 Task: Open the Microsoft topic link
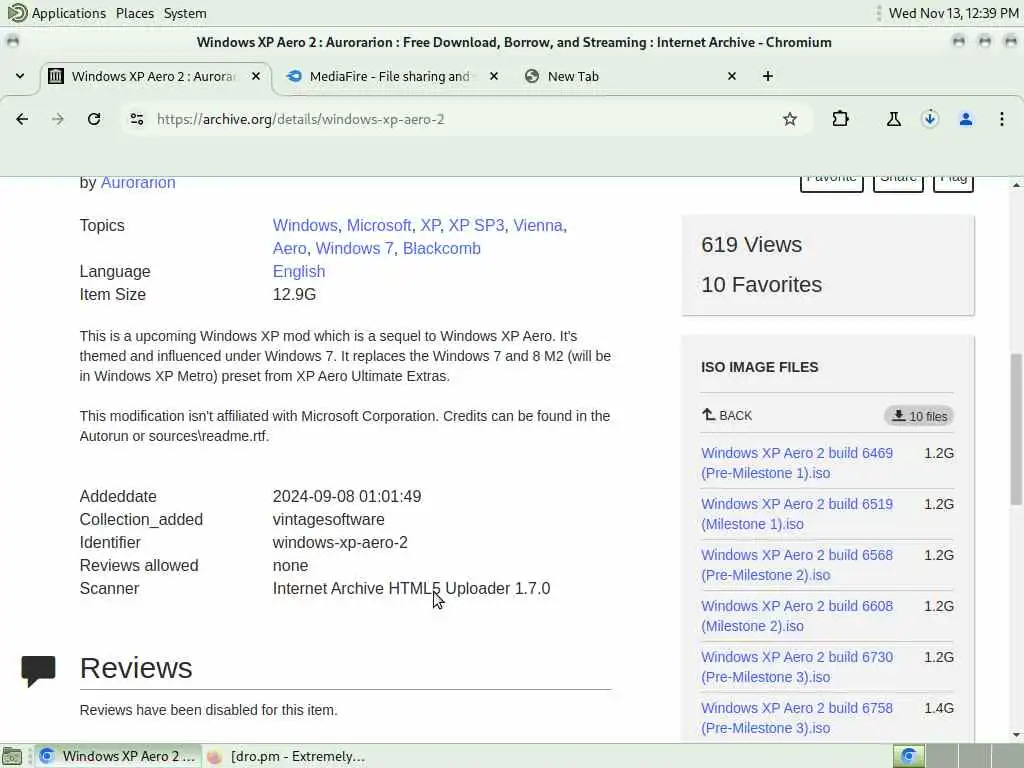coord(379,225)
